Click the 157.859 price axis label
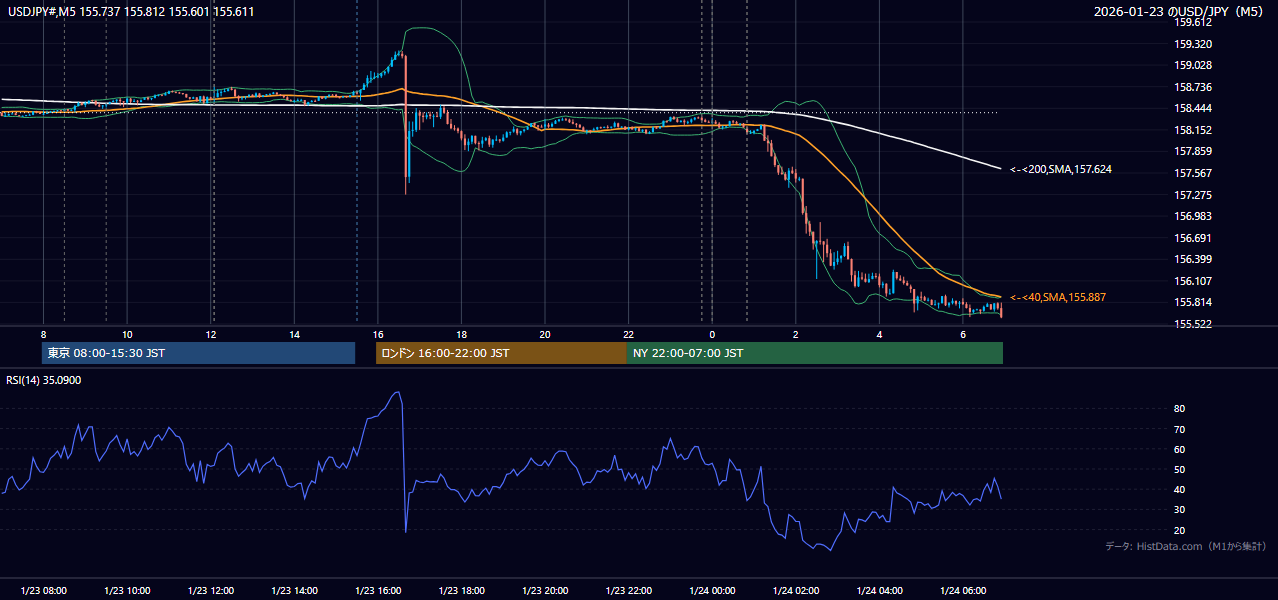Screen dimensions: 1278x600 pyautogui.click(x=1193, y=152)
